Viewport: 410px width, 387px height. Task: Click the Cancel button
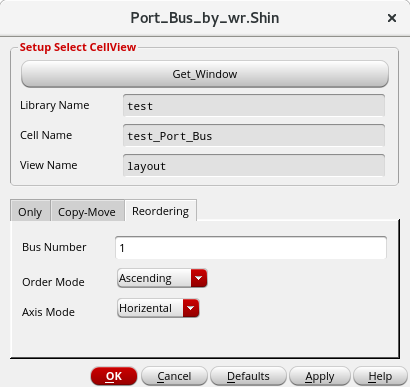point(174,376)
